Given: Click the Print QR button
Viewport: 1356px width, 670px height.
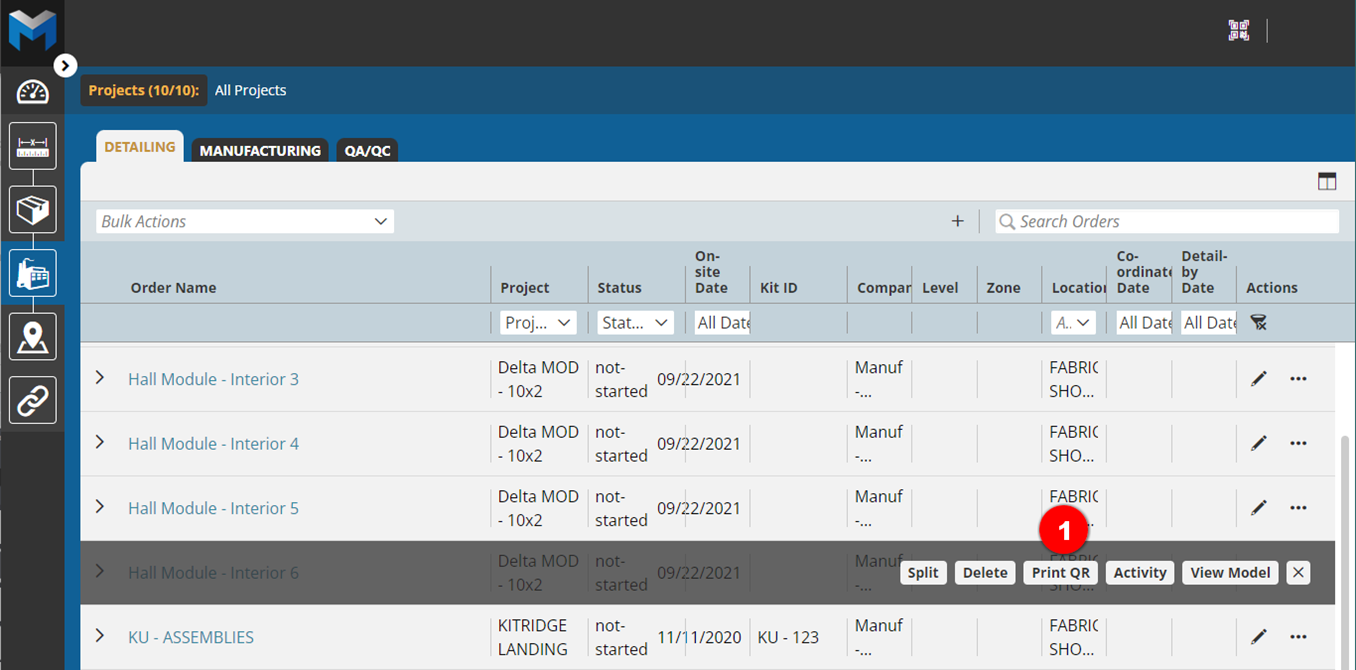Looking at the screenshot, I should coord(1060,572).
